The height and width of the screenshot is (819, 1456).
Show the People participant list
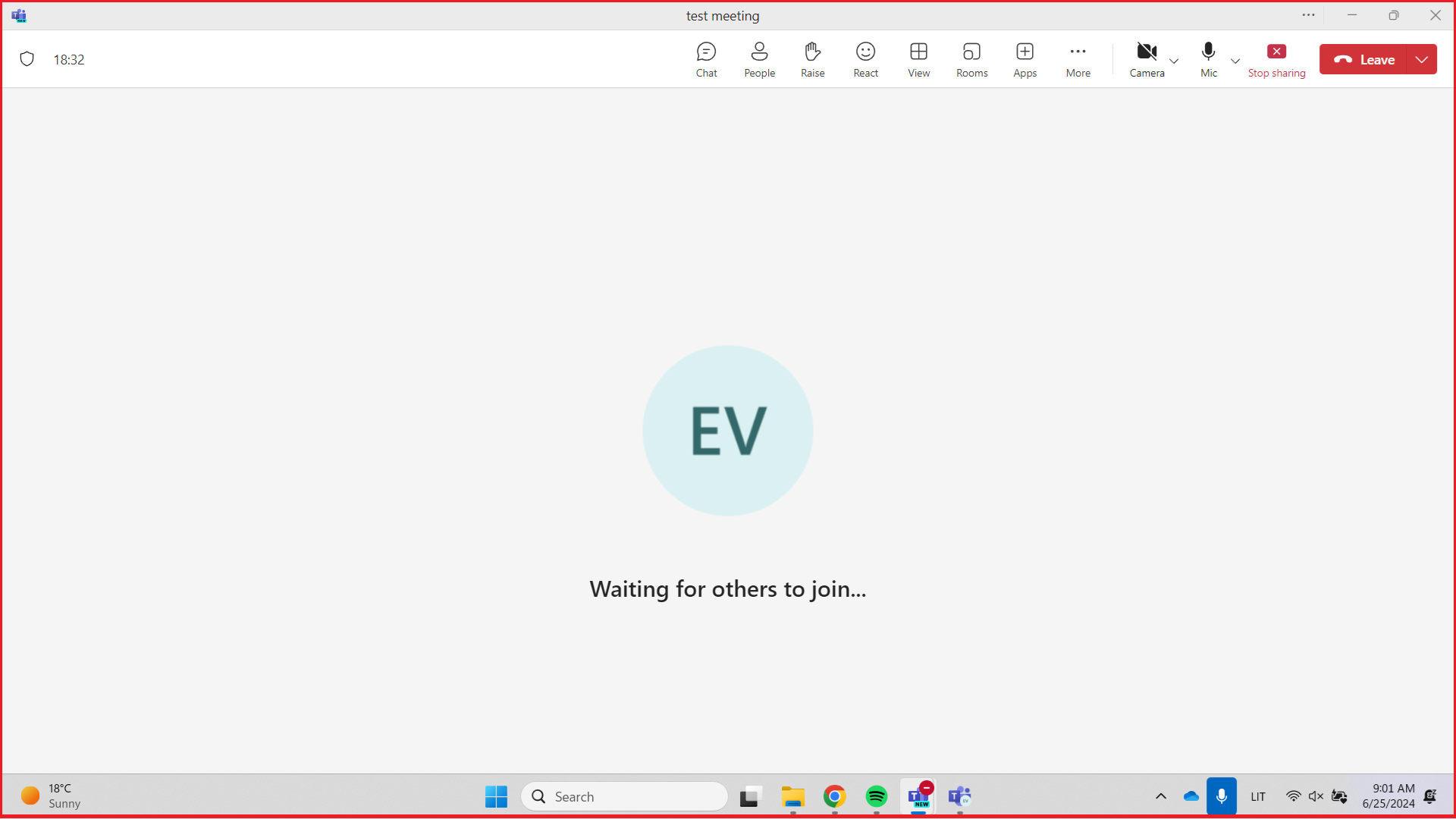pos(759,59)
